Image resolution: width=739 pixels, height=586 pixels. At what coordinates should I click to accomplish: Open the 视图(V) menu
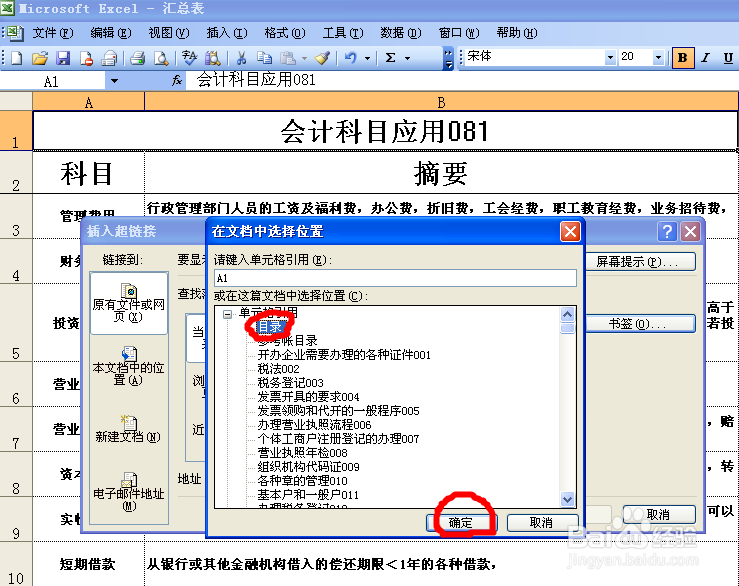click(169, 33)
